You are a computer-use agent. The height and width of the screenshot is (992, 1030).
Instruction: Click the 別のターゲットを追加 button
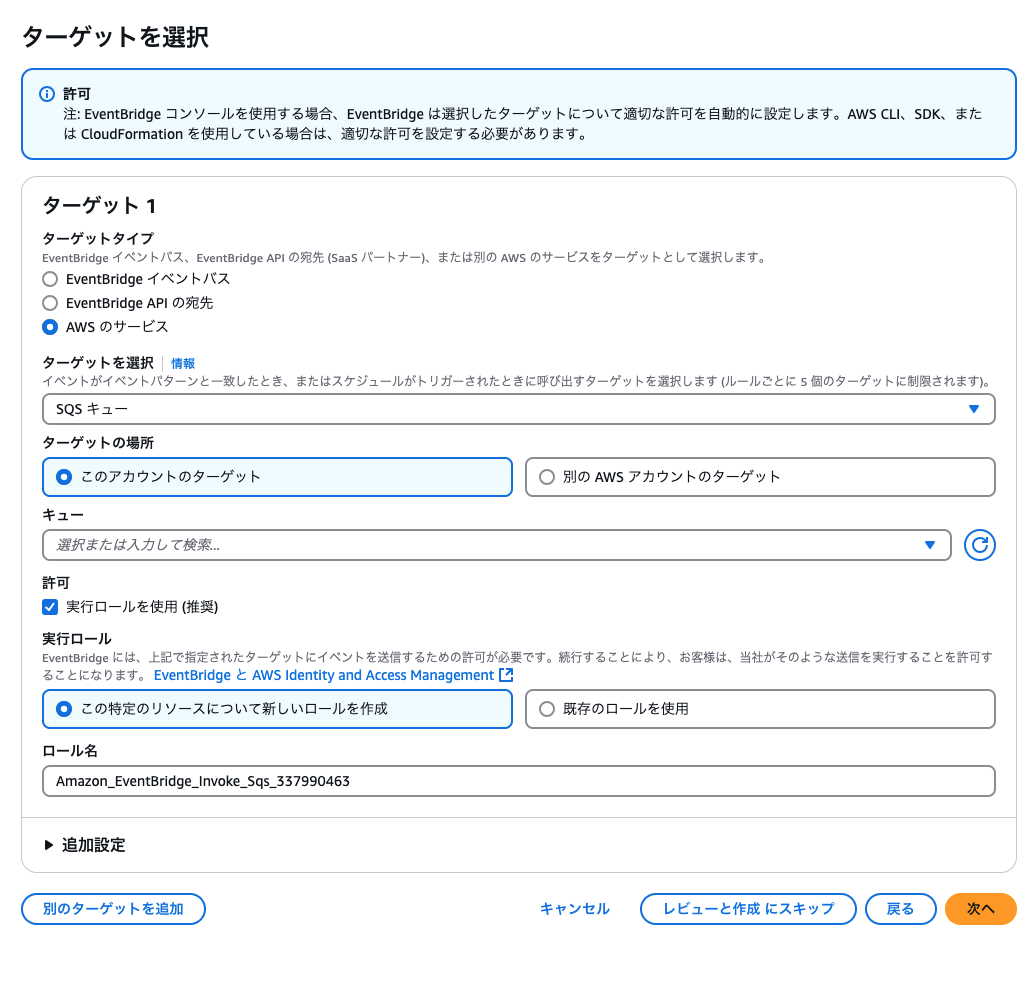[114, 909]
